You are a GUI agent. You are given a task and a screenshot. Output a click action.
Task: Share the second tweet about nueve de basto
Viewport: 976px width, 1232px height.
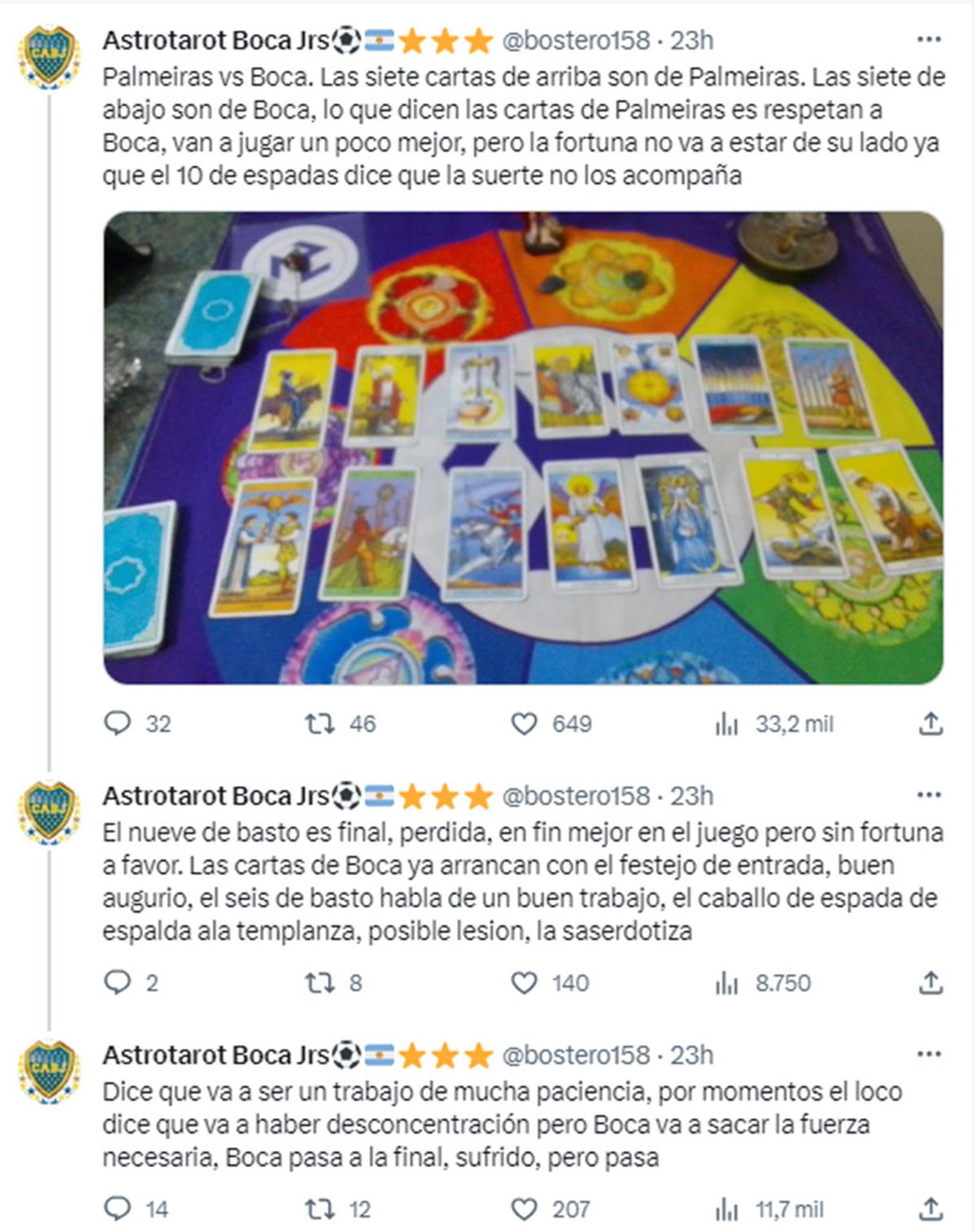tap(930, 982)
